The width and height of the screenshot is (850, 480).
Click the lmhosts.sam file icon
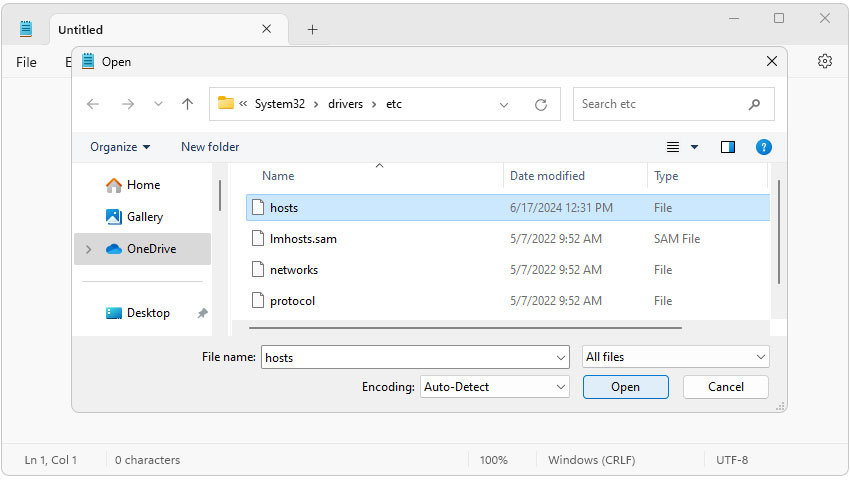click(258, 238)
